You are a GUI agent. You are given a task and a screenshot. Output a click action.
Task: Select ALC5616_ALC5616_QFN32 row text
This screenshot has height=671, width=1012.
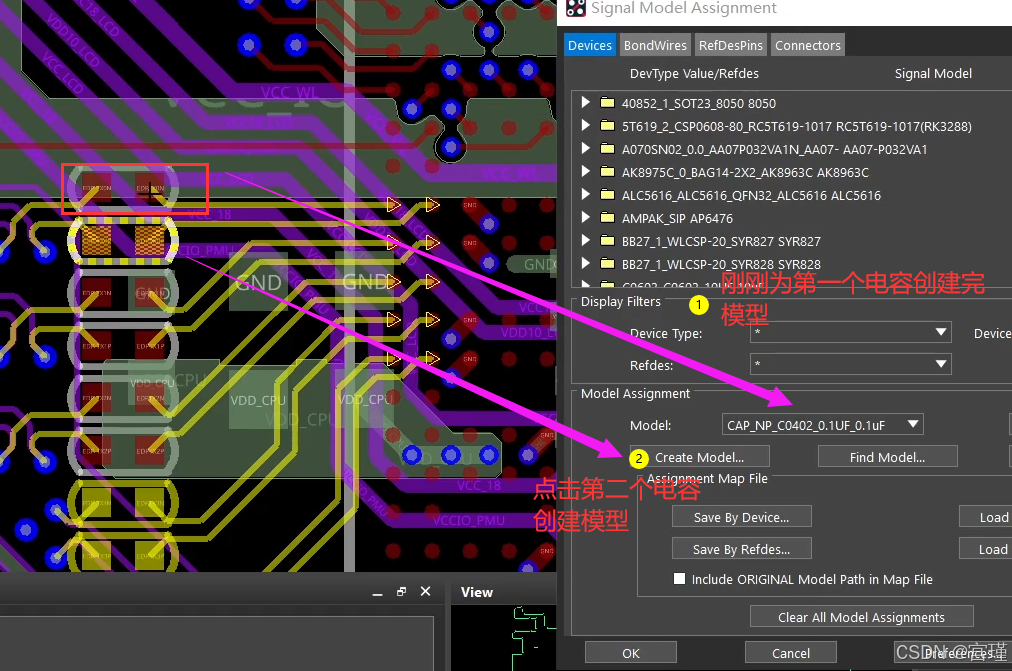751,195
